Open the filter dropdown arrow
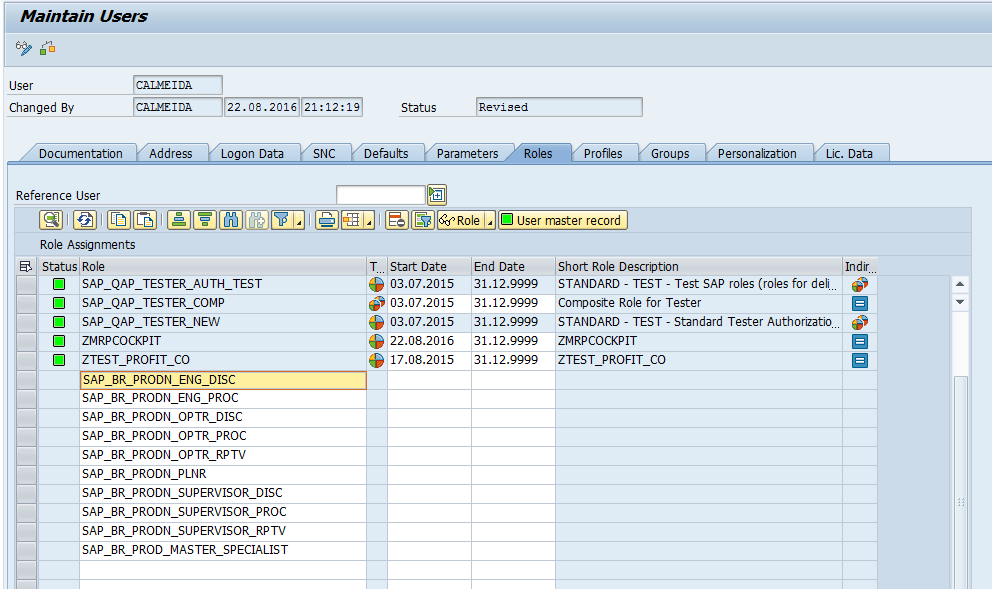This screenshot has height=589, width=992. 299,220
